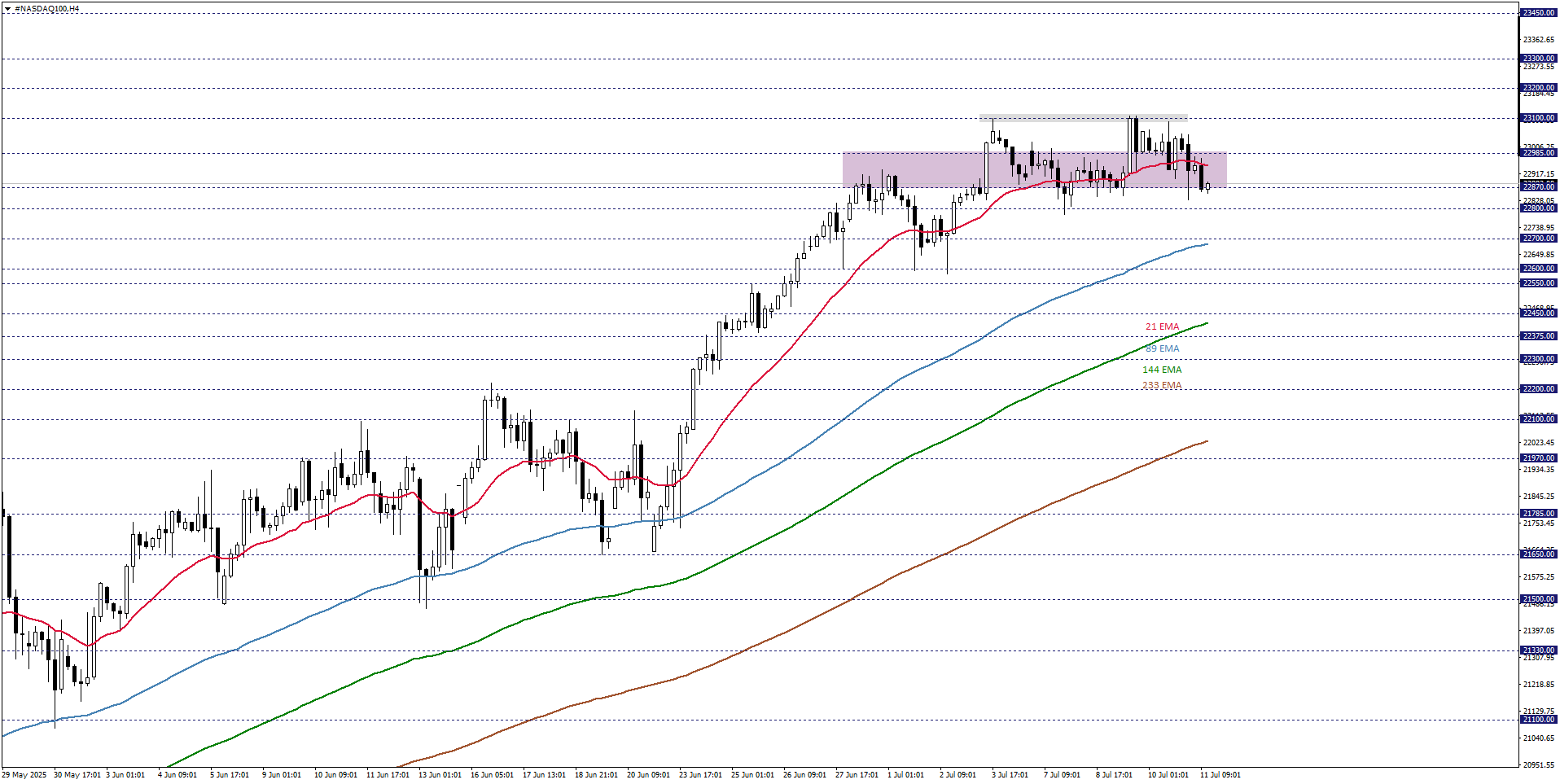Image resolution: width=1560 pixels, height=784 pixels.
Task: Click the #NASDAQ100,H4 chart symbol label
Action: coord(47,9)
